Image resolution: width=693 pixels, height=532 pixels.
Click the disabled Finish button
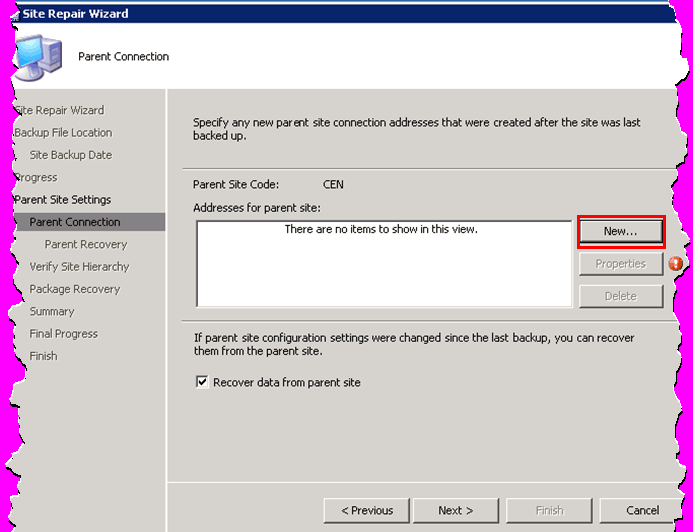549,510
